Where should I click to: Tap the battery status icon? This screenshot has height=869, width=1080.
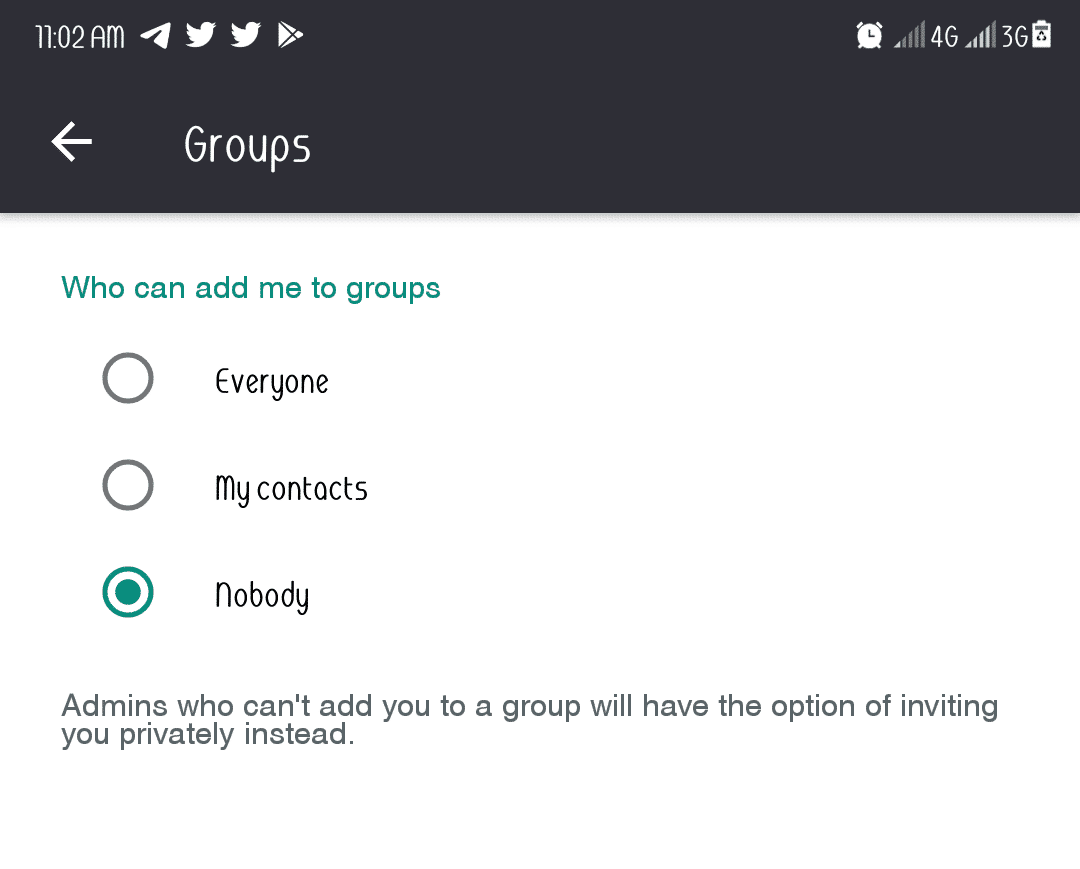(x=1041, y=35)
